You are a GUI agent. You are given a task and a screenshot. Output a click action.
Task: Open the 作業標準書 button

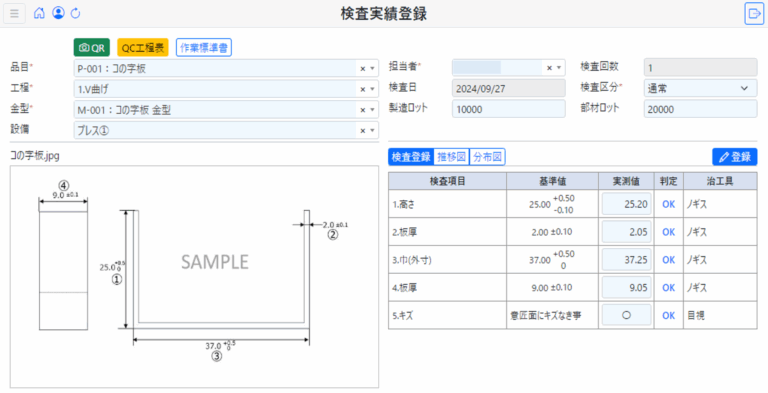(204, 48)
